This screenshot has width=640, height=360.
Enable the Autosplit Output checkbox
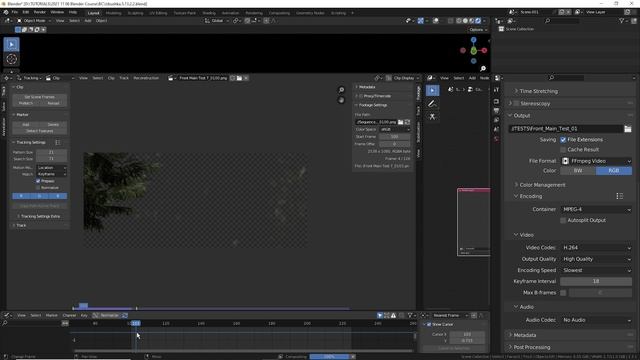tap(563, 220)
